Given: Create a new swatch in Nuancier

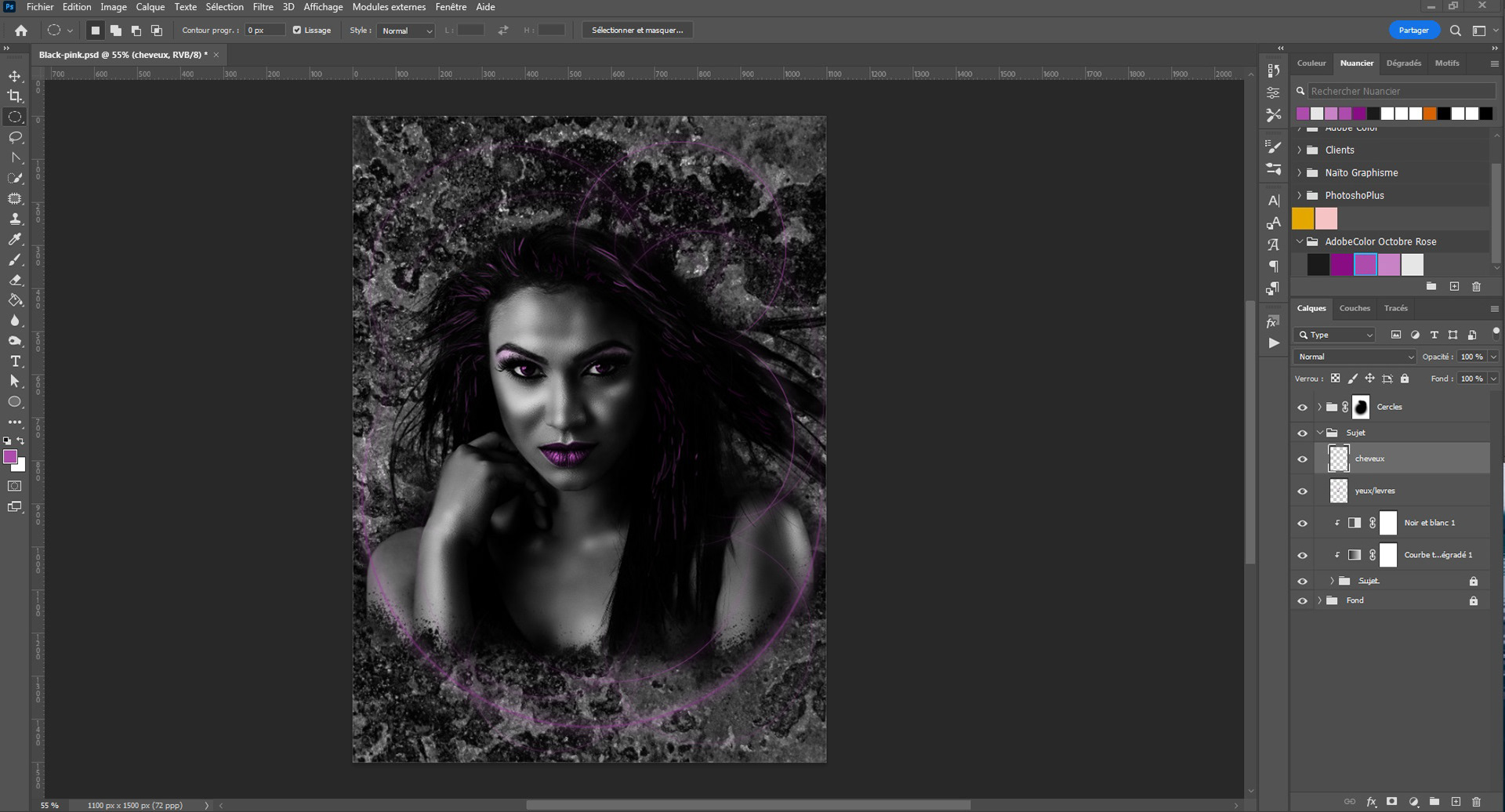Looking at the screenshot, I should coord(1454,287).
